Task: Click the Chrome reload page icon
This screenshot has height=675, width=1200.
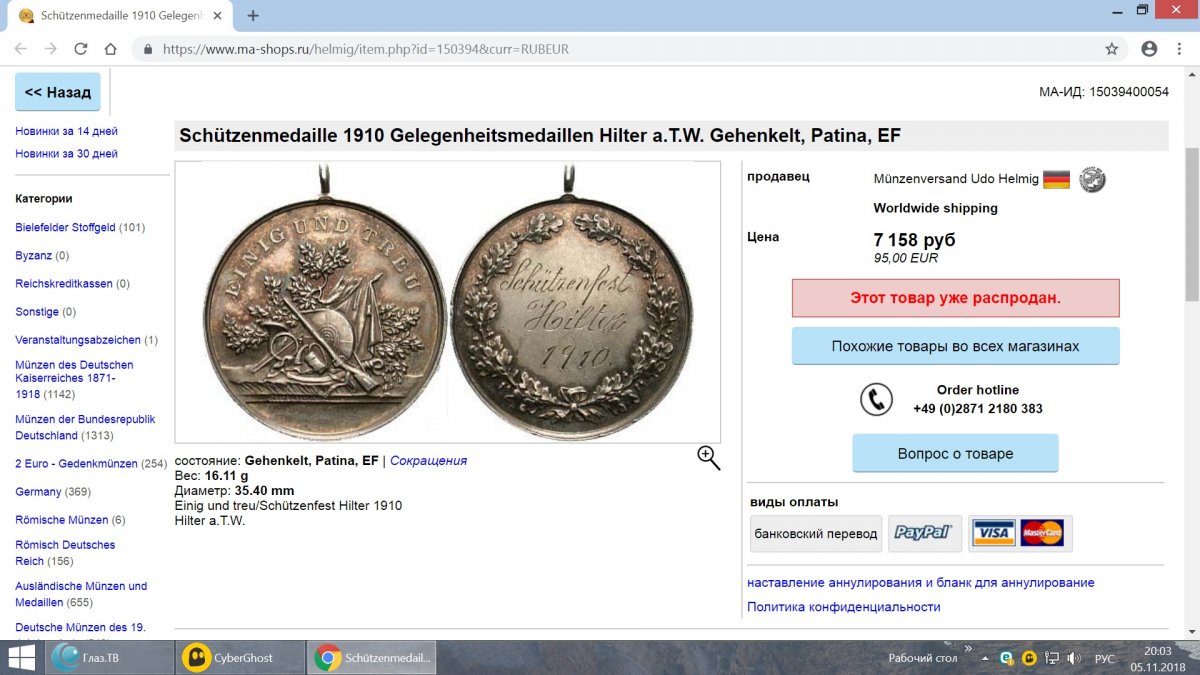Action: point(81,48)
